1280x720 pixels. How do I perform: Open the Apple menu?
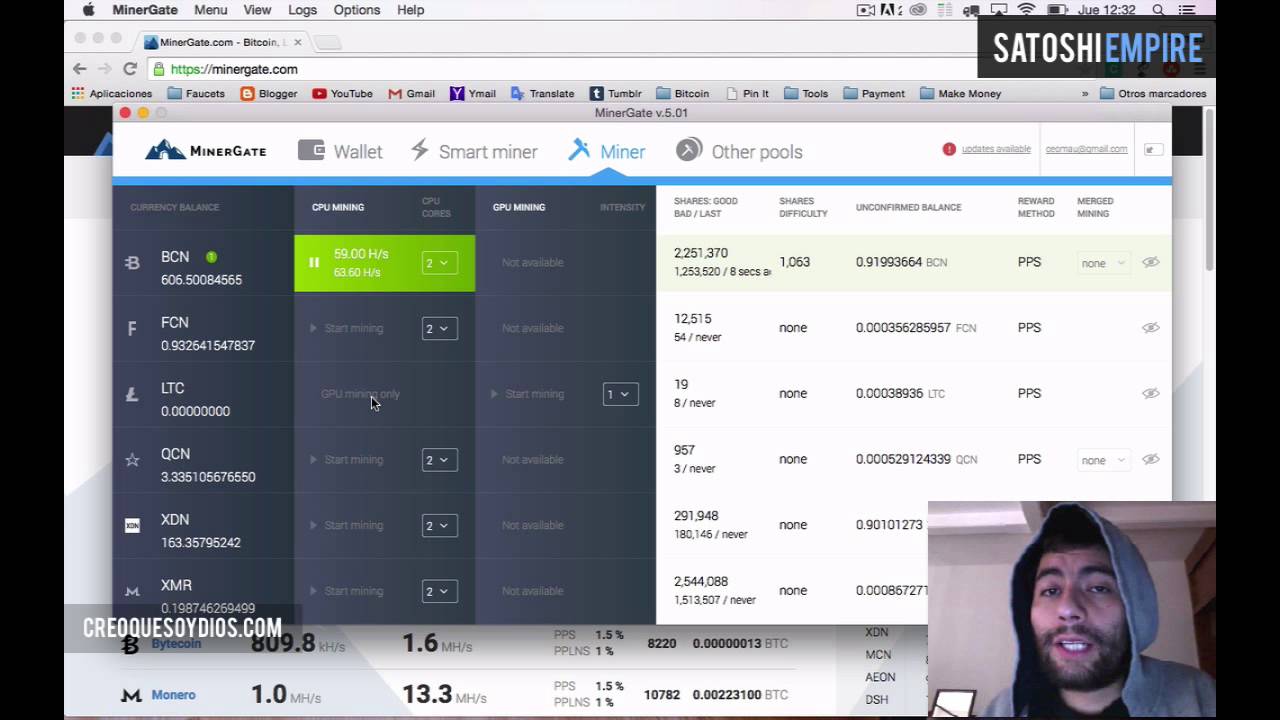click(88, 10)
